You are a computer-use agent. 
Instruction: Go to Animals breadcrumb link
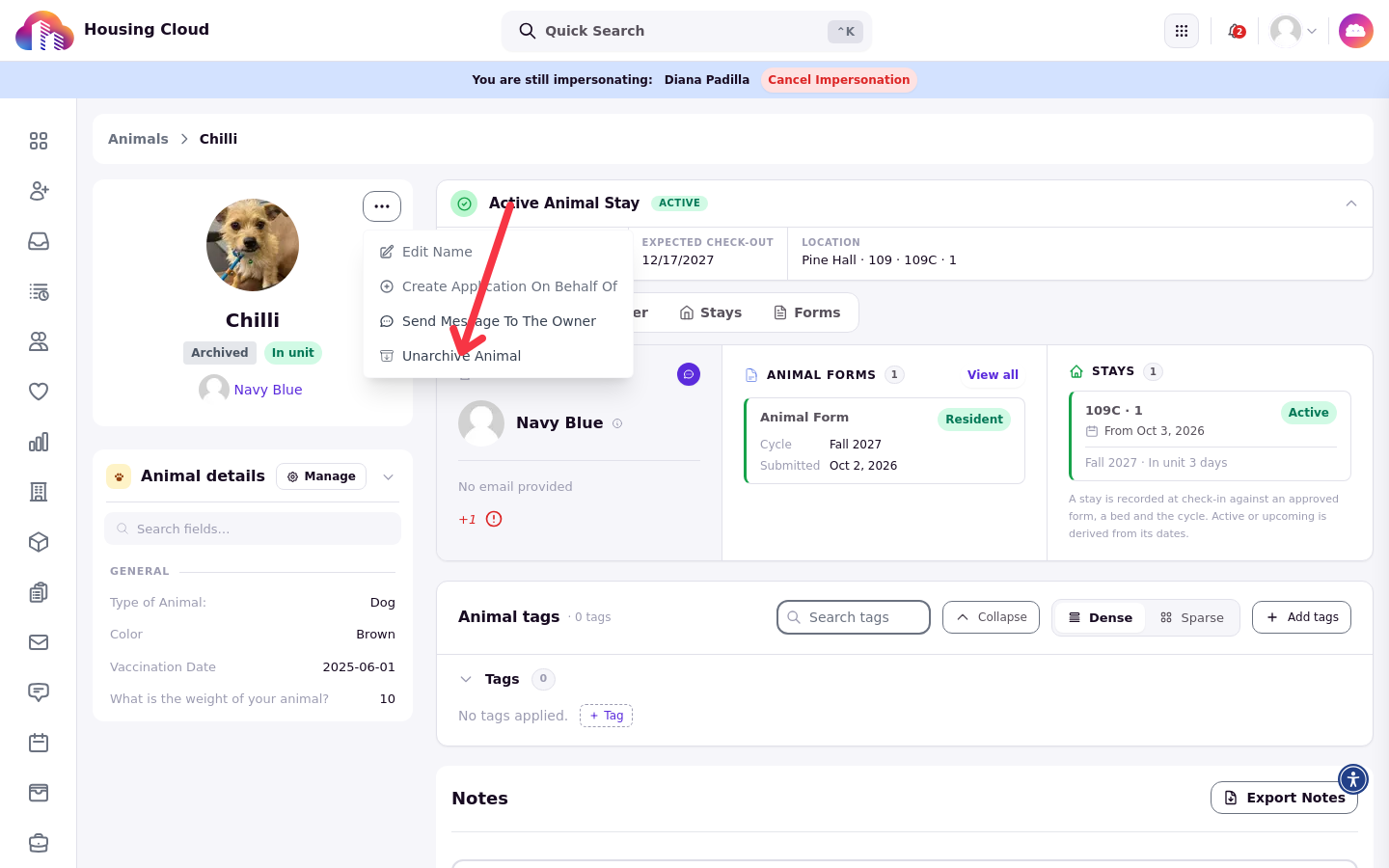138,139
